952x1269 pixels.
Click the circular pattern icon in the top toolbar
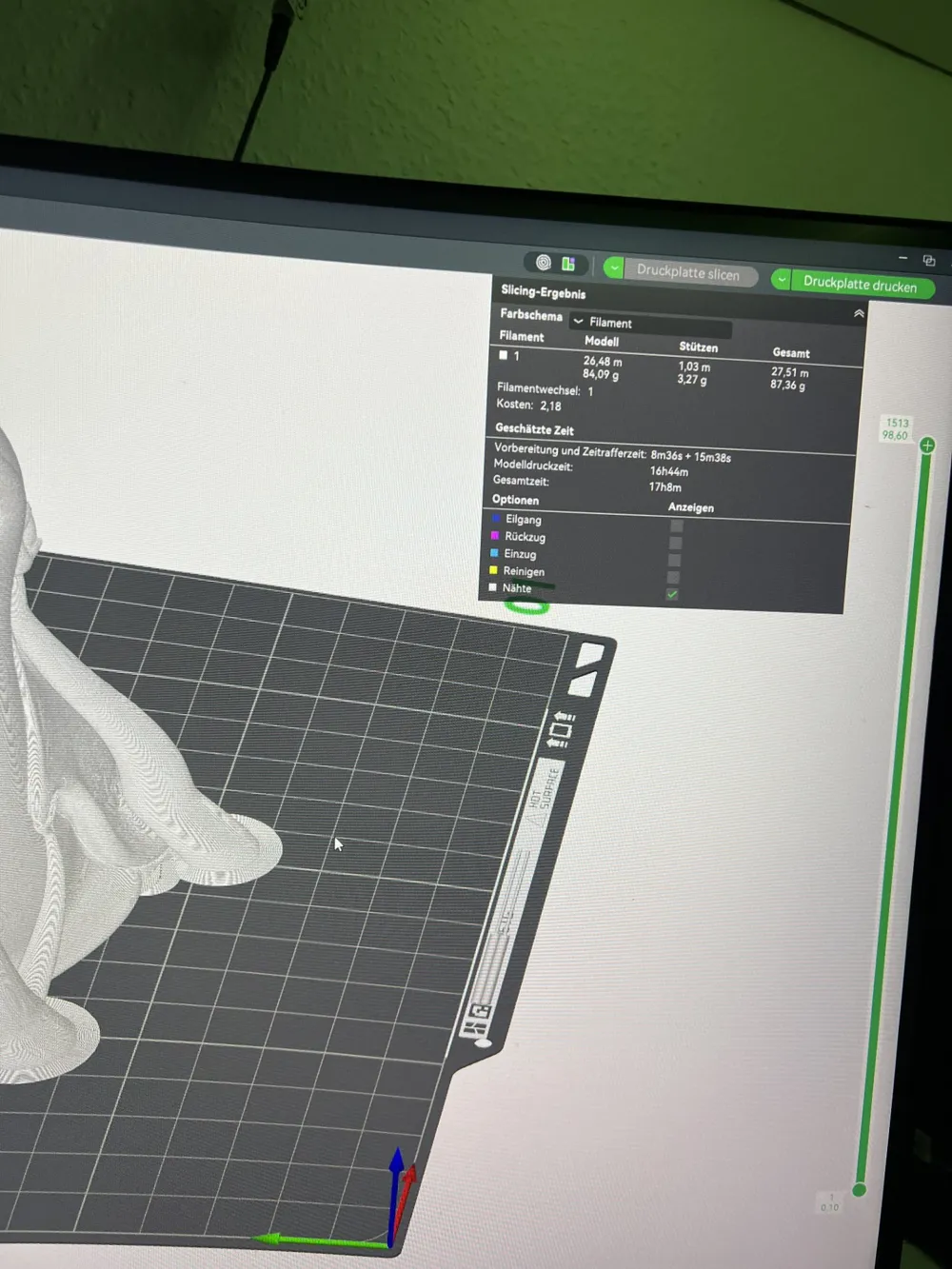coord(543,263)
